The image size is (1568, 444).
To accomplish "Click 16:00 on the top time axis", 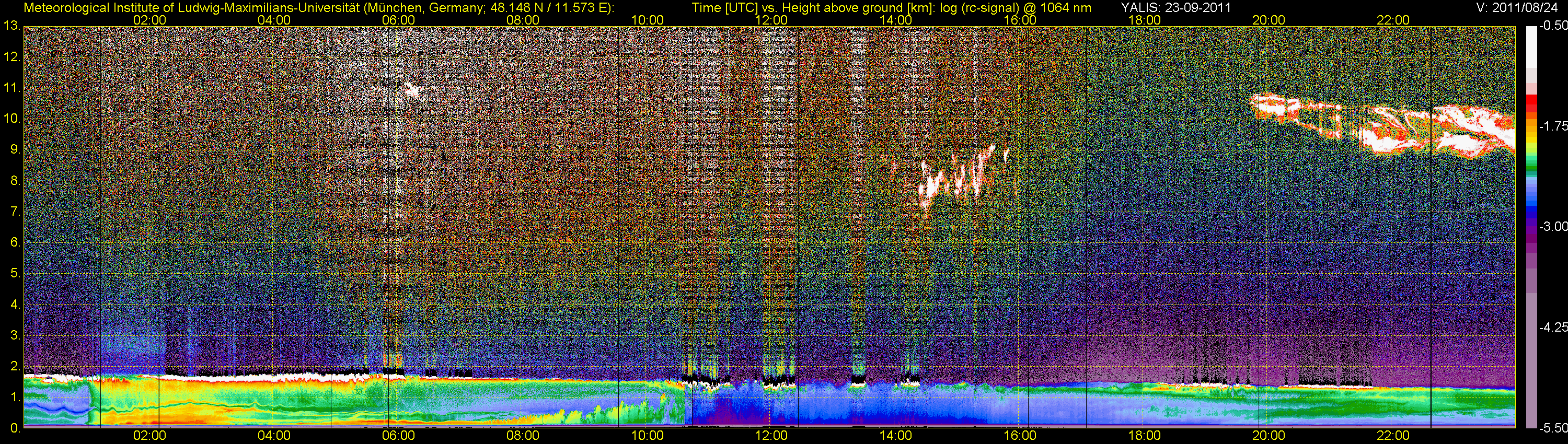I will [x=1020, y=20].
